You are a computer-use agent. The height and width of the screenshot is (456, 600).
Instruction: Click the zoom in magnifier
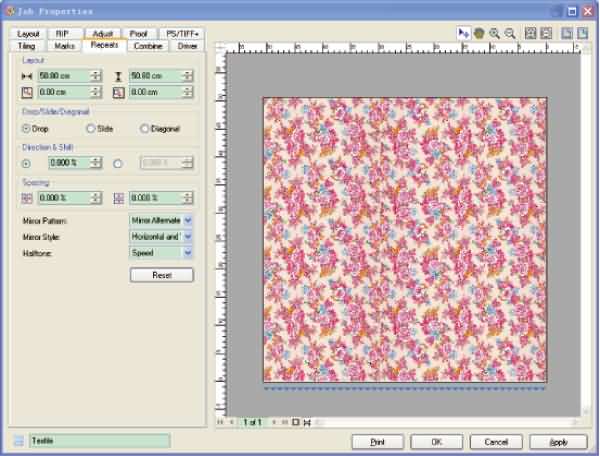(x=495, y=33)
